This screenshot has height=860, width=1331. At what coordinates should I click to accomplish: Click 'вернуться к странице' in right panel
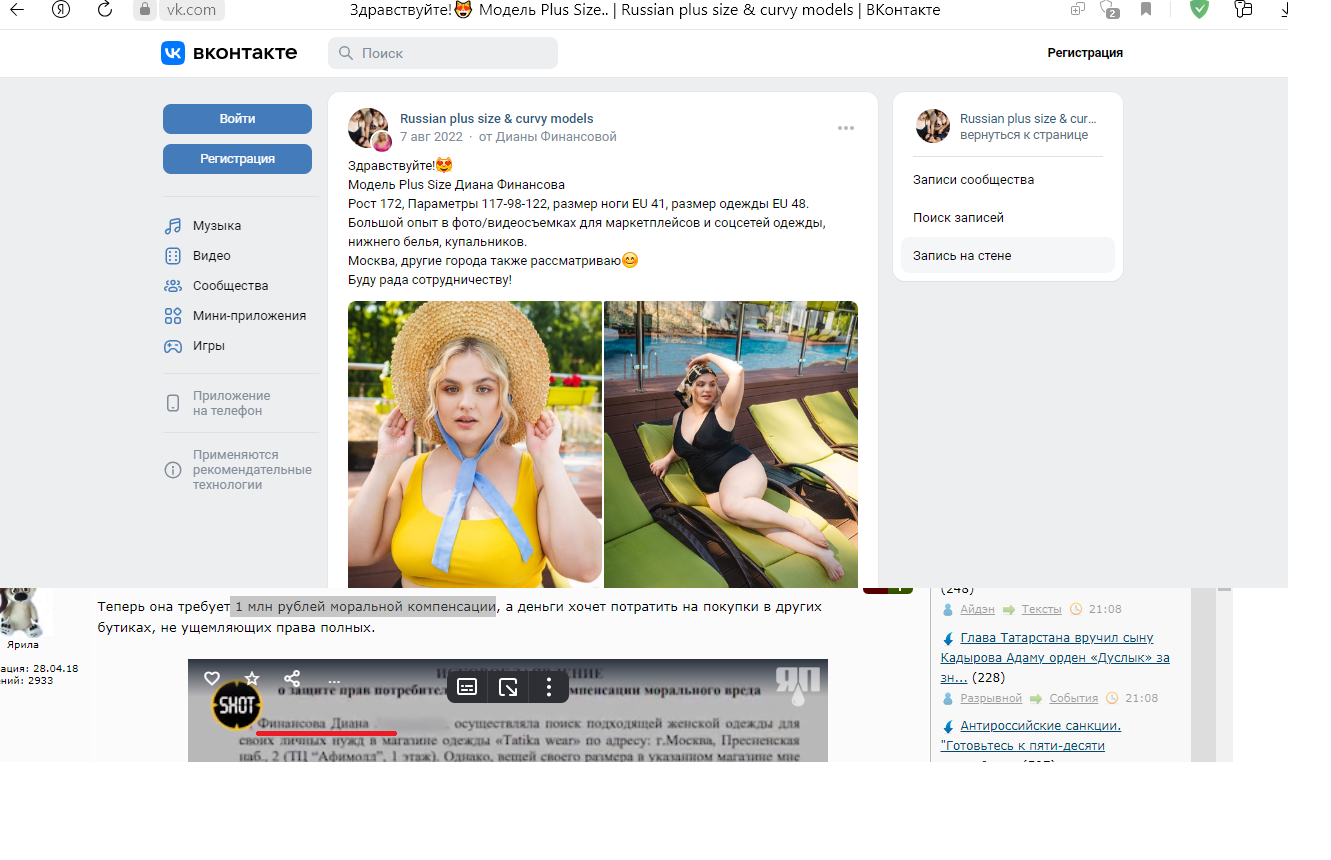(x=1024, y=135)
